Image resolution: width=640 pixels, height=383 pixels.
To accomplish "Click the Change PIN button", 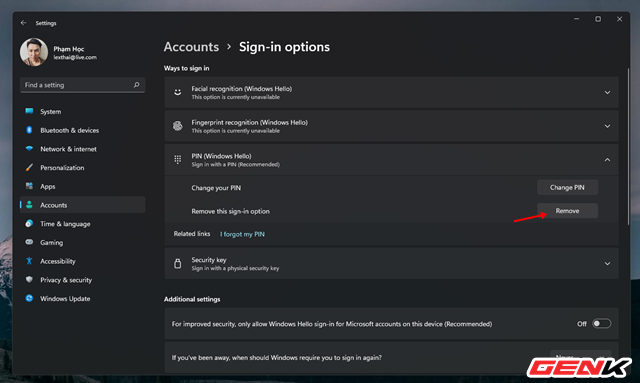I will pos(567,187).
